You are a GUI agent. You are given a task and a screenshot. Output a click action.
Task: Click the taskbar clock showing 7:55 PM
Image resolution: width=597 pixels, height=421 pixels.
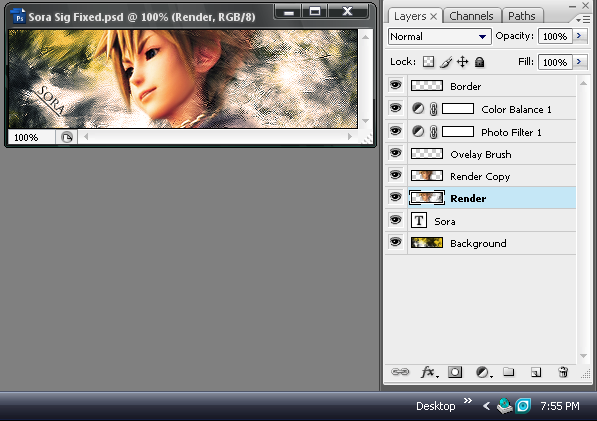coord(560,406)
